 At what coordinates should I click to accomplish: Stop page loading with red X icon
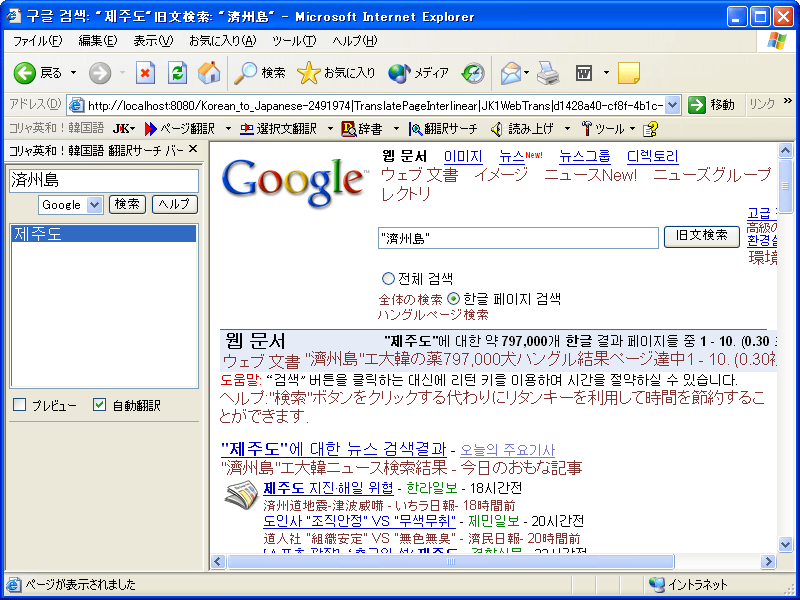[145, 73]
